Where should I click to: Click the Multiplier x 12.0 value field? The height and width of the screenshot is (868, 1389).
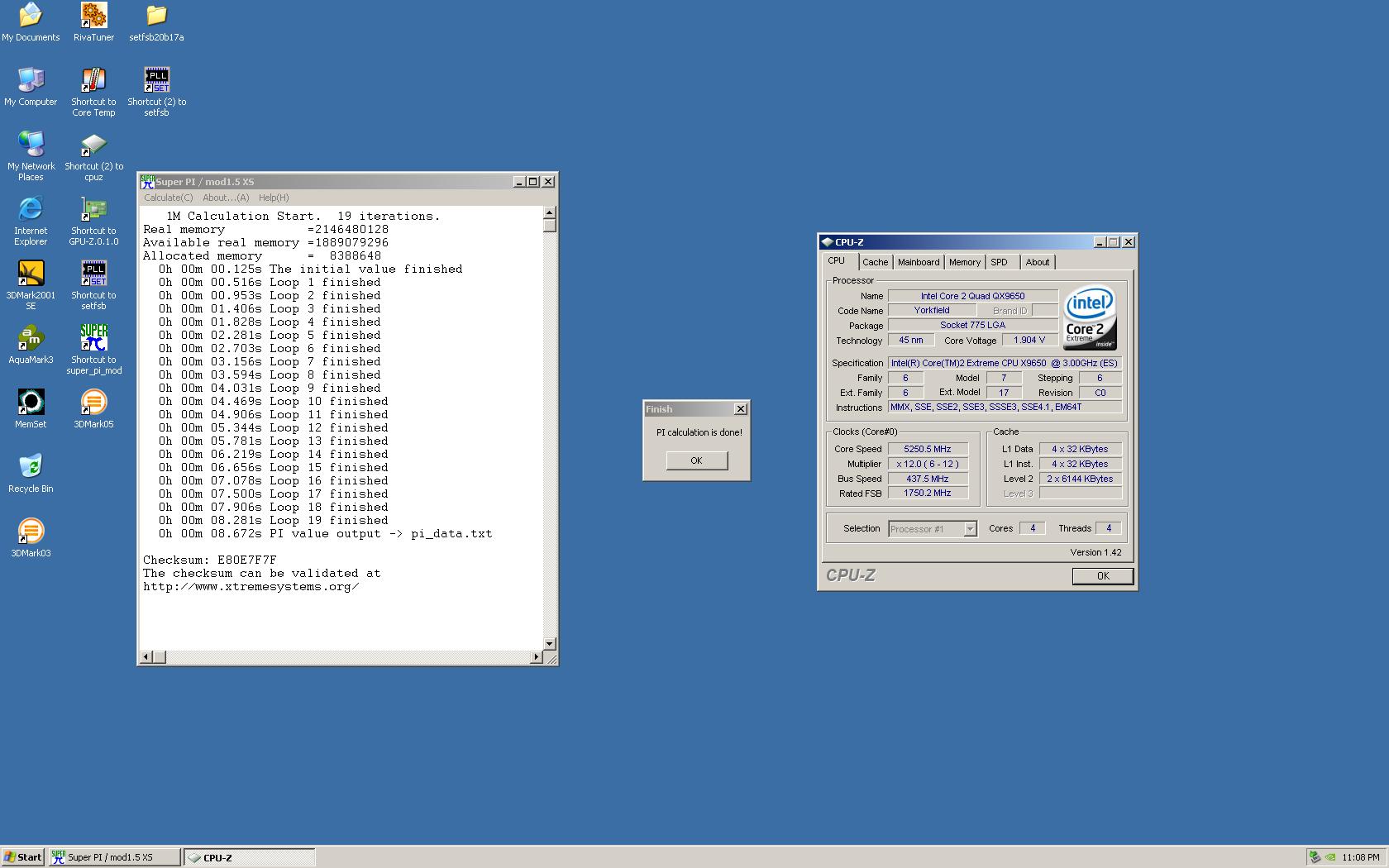coord(928,464)
